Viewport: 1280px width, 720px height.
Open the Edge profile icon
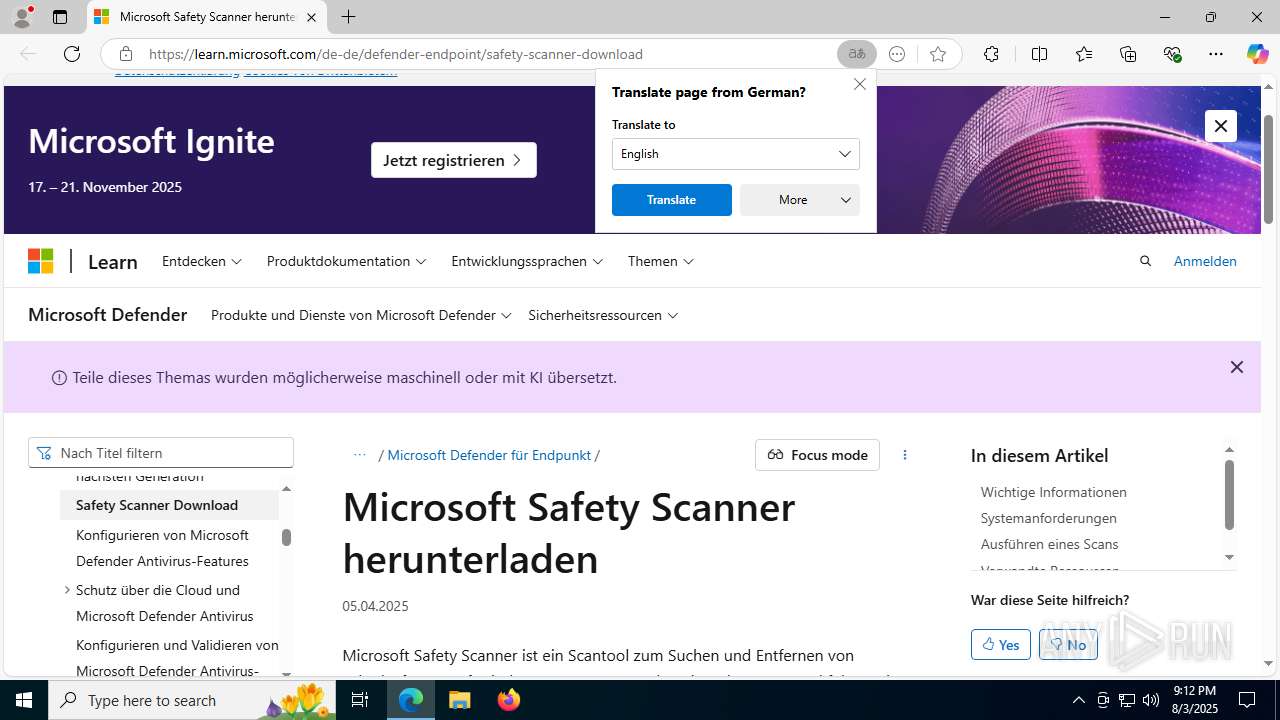pyautogui.click(x=22, y=17)
